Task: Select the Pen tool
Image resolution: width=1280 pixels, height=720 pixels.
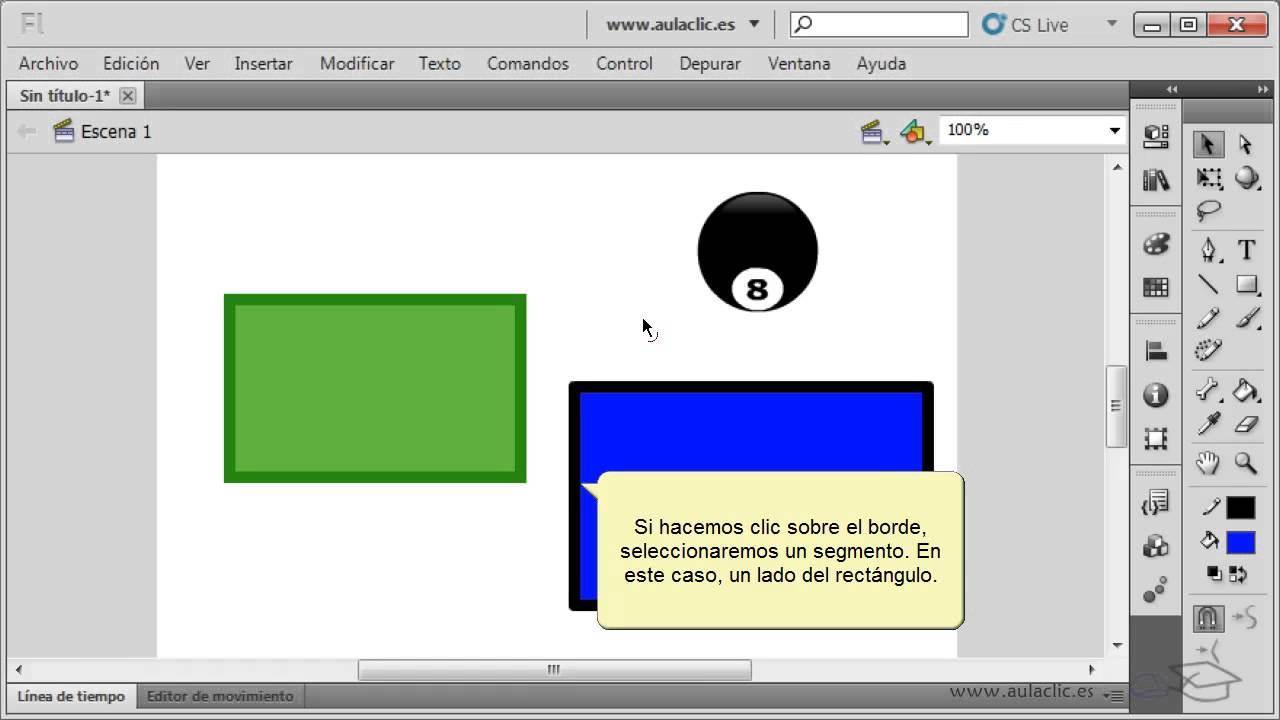Action: (x=1209, y=249)
